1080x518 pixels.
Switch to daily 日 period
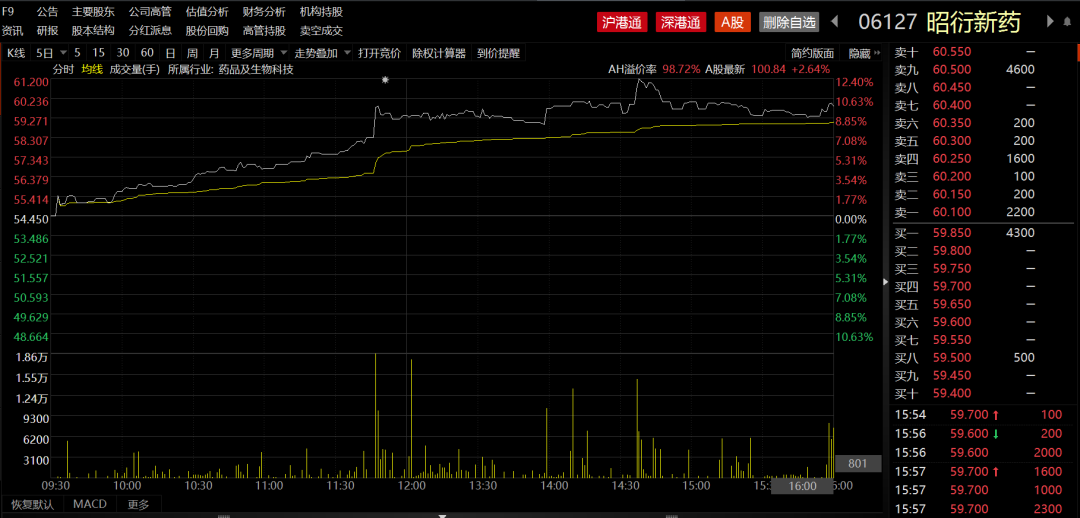pyautogui.click(x=170, y=53)
